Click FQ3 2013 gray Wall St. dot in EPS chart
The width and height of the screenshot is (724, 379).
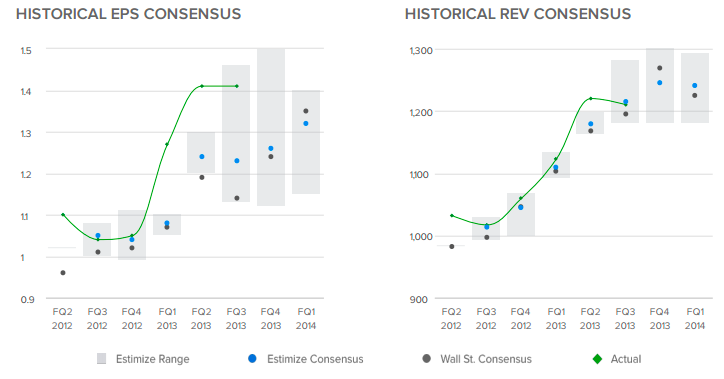(237, 198)
